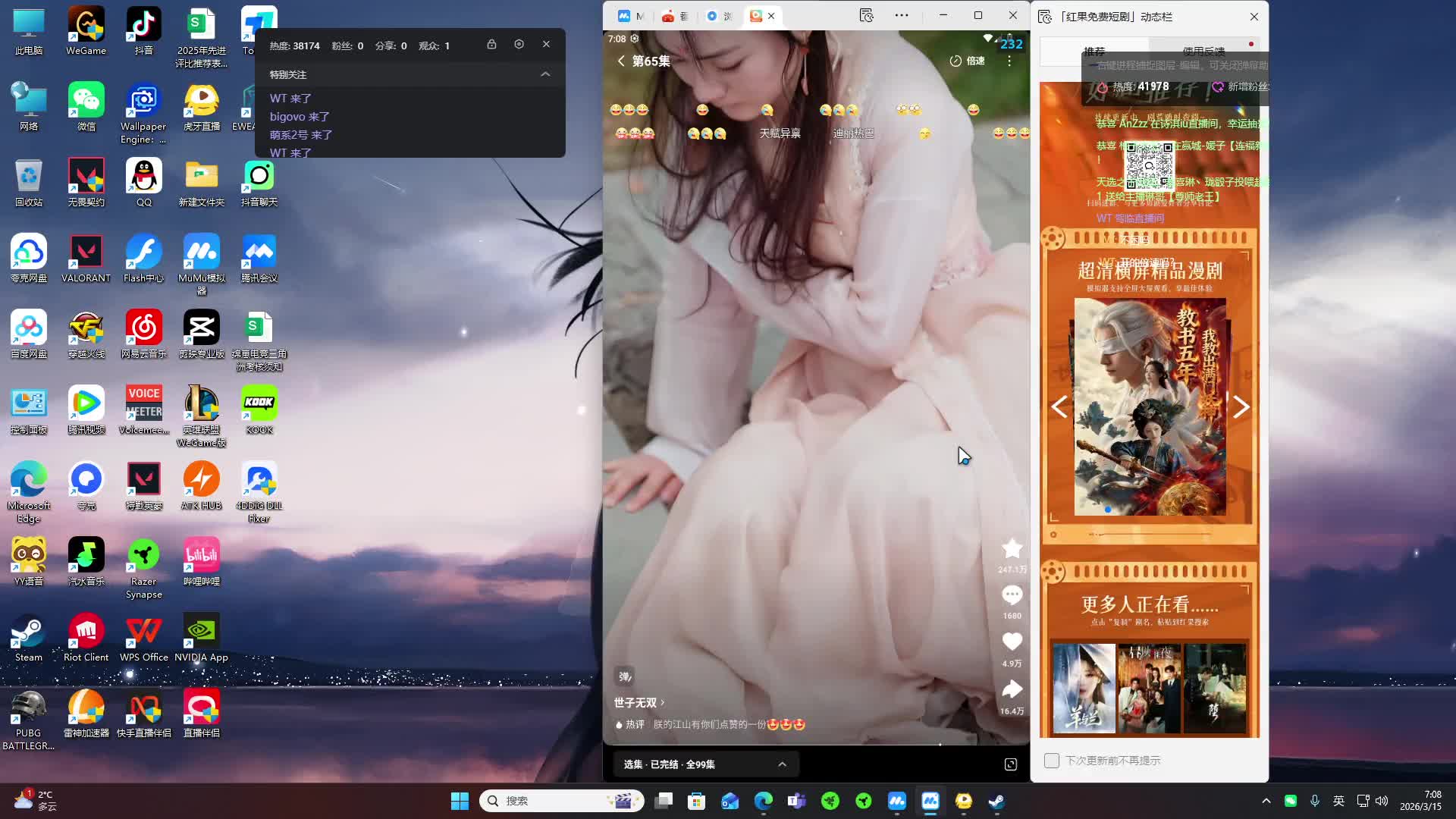Show next banner with right arrow
Viewport: 1456px width, 819px height.
point(1241,407)
